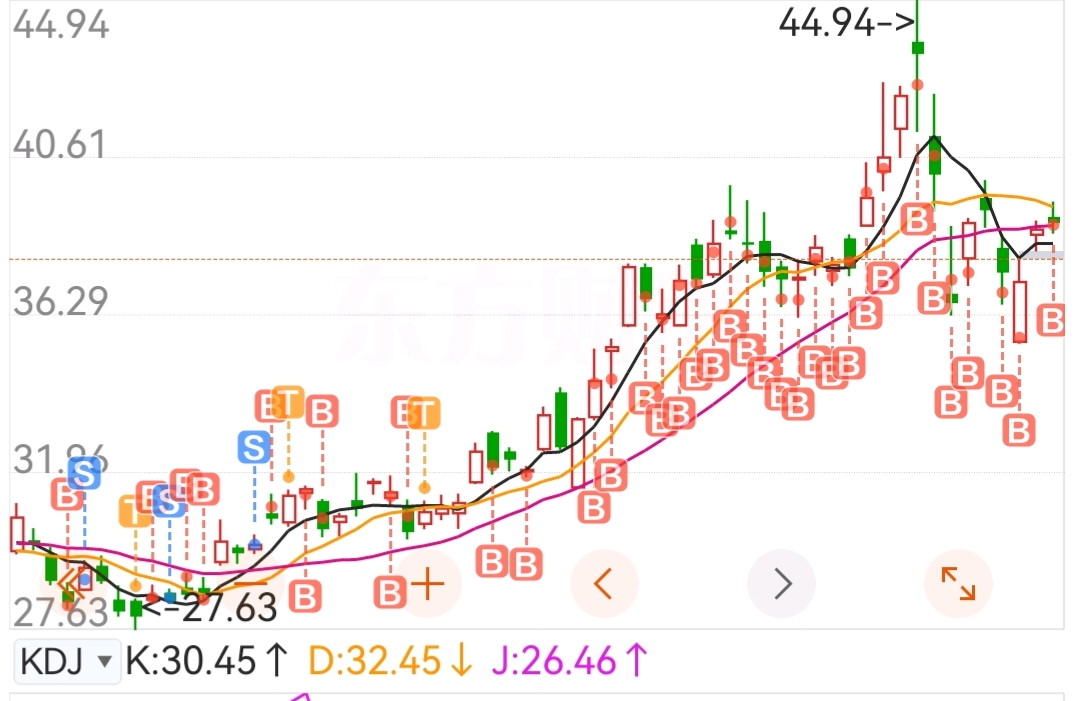
Task: Tap the B marker just below the peak candle
Action: pyautogui.click(x=917, y=220)
